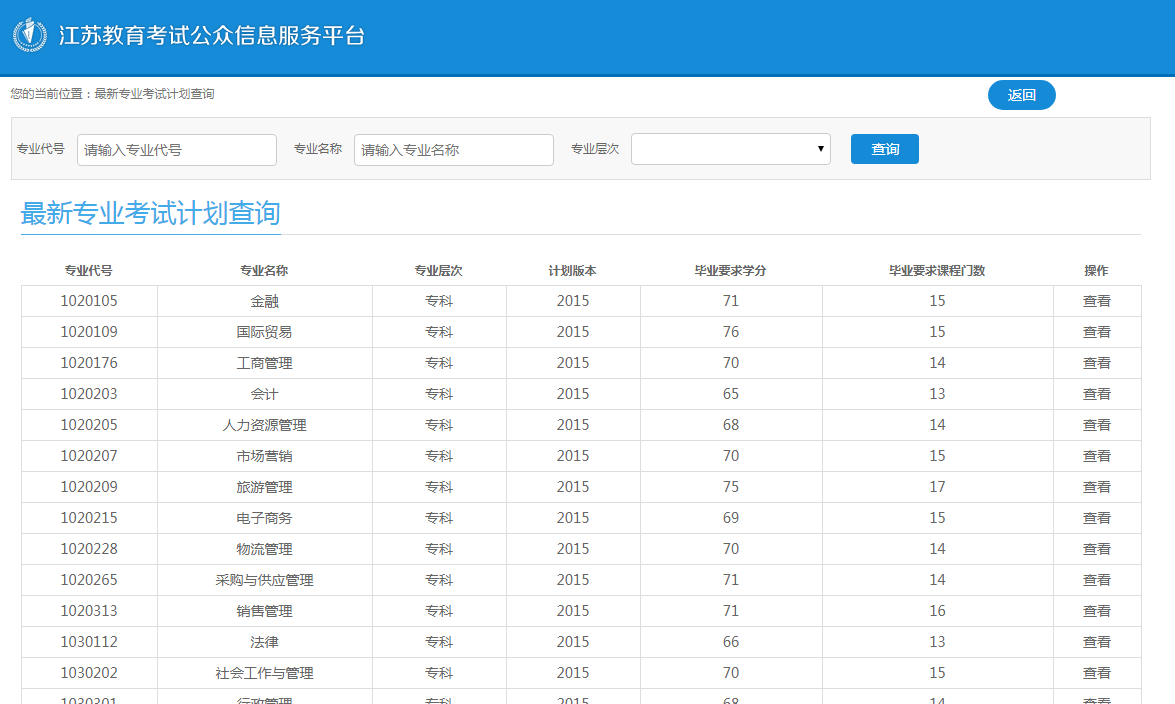Focus the 专业名称 input field
The image size is (1175, 704).
pos(454,150)
